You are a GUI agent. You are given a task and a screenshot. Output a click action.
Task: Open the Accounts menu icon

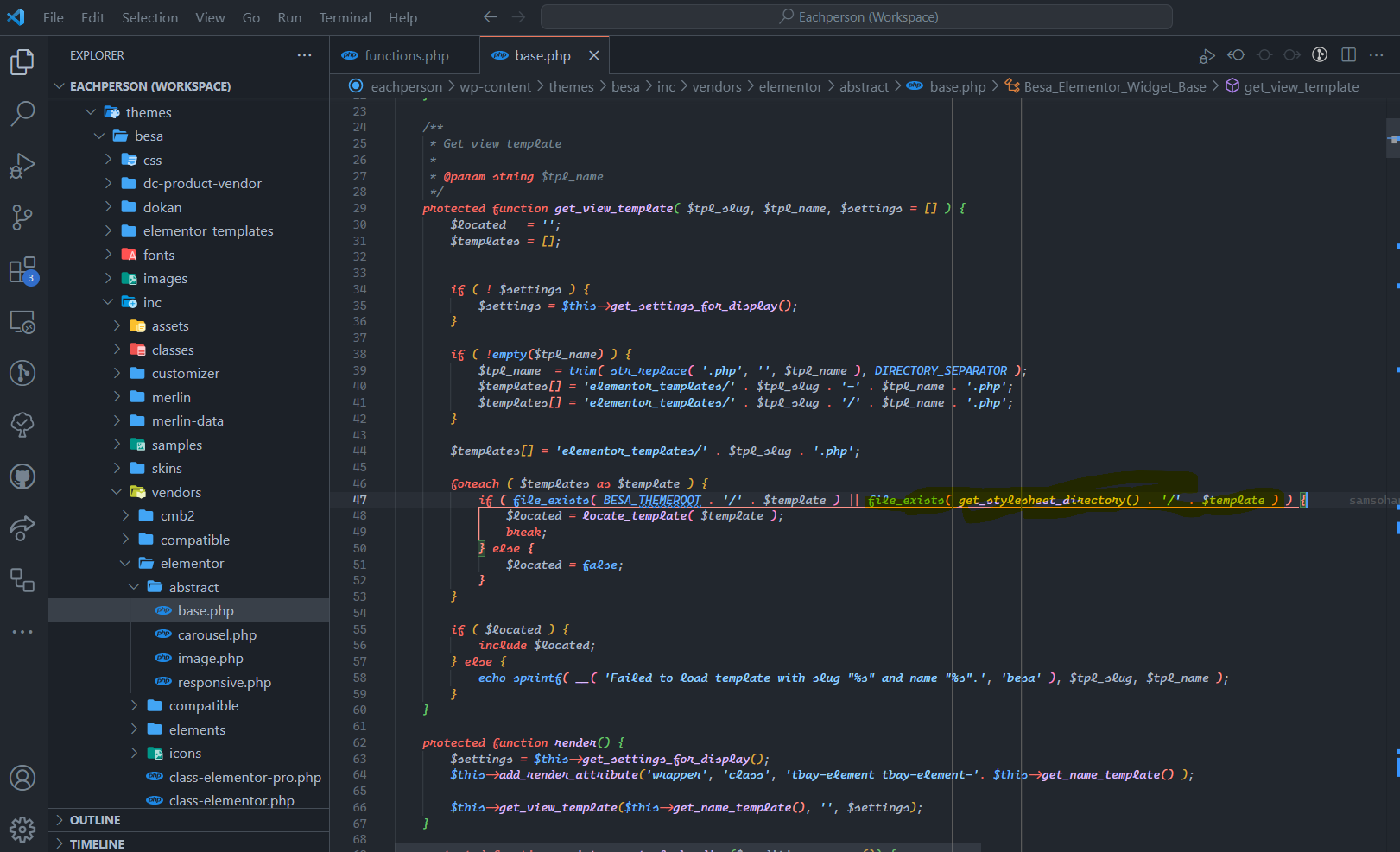tap(22, 778)
